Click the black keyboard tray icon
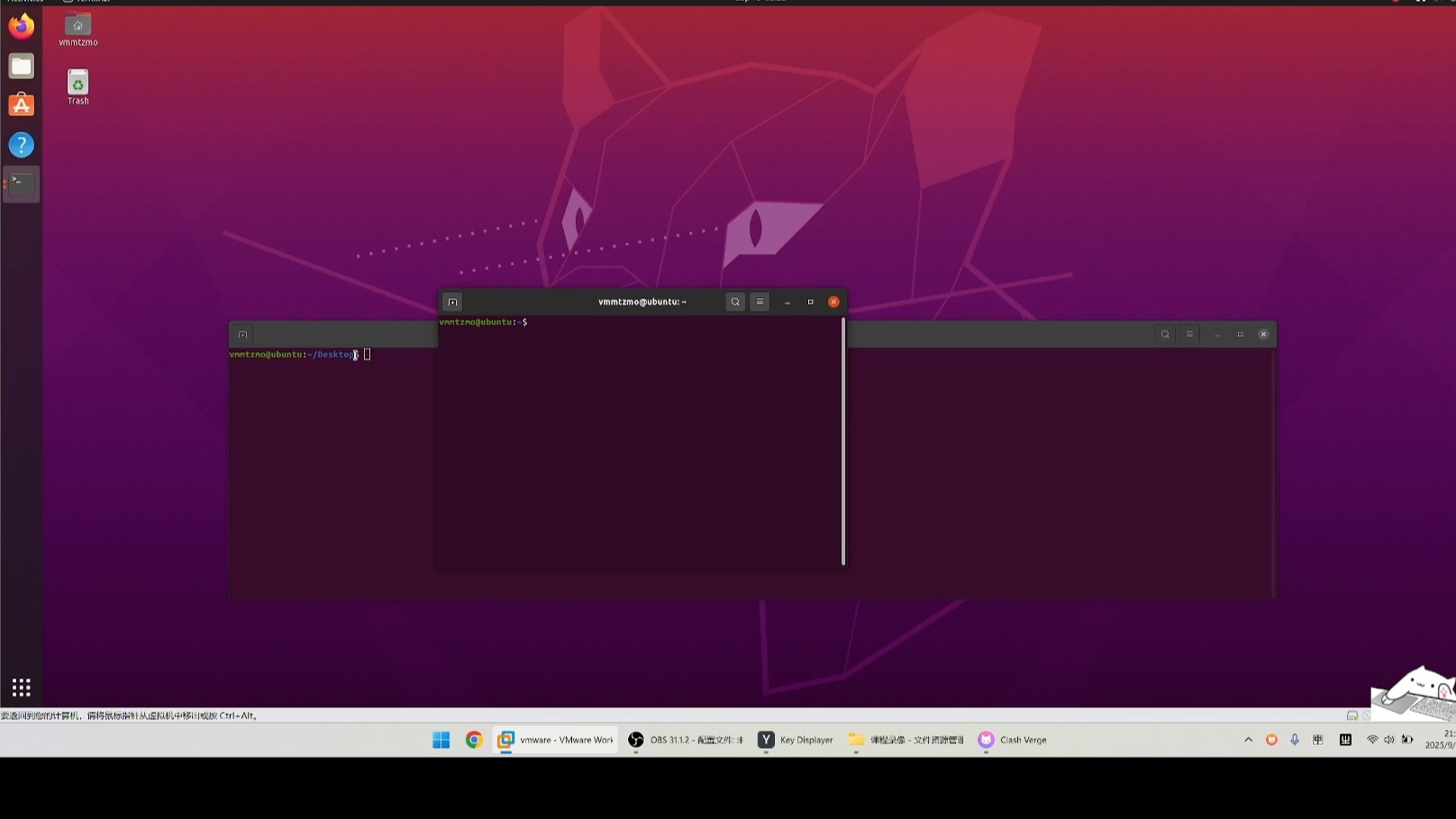Image resolution: width=1456 pixels, height=819 pixels. pos(1345,740)
